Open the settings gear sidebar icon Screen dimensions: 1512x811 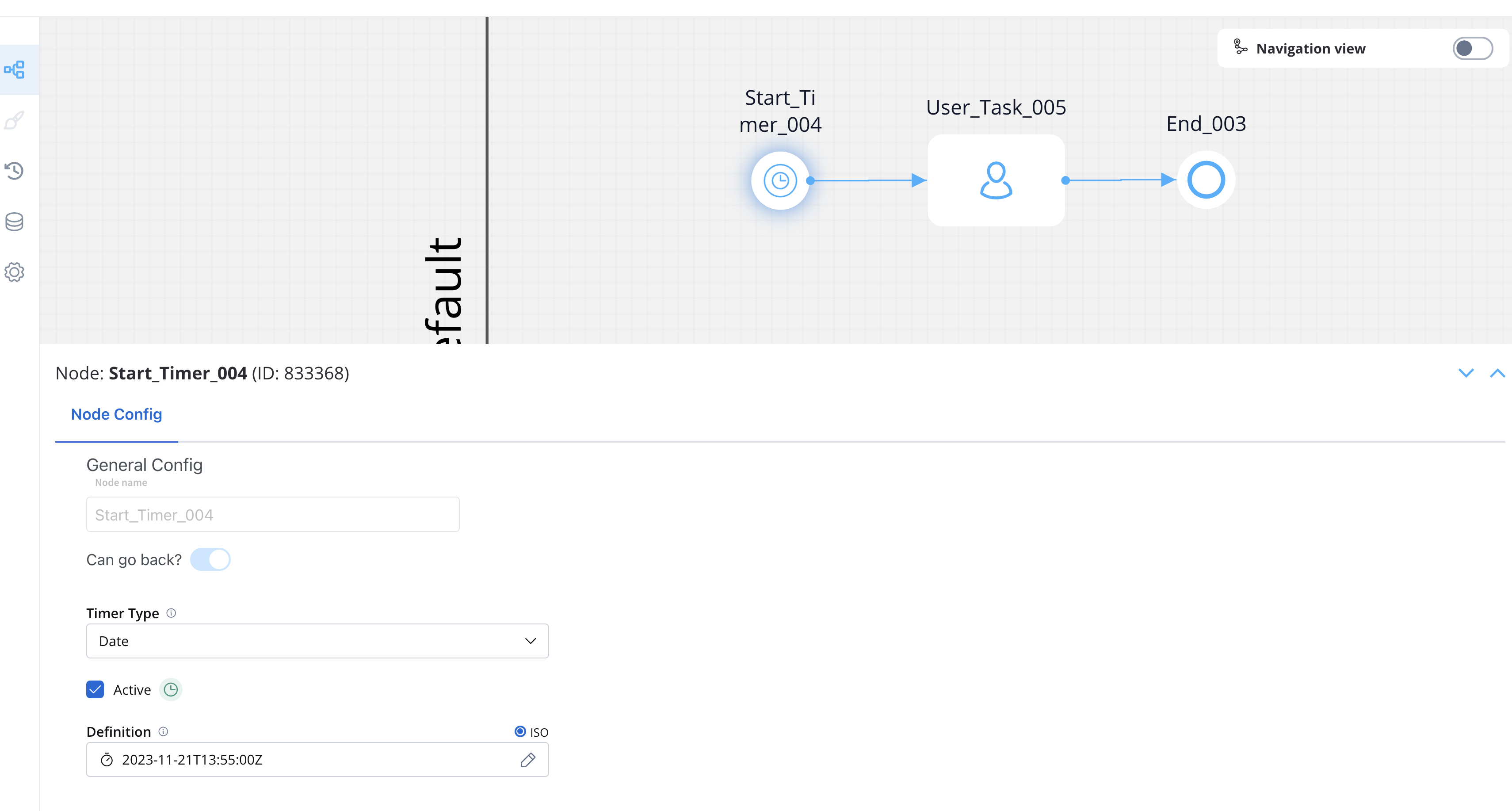click(15, 272)
